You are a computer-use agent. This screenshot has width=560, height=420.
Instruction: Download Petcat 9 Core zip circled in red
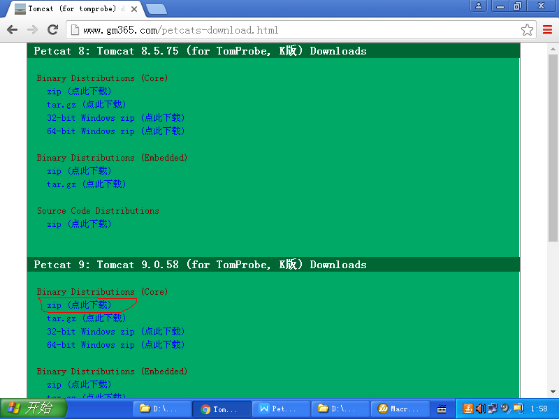[79, 305]
